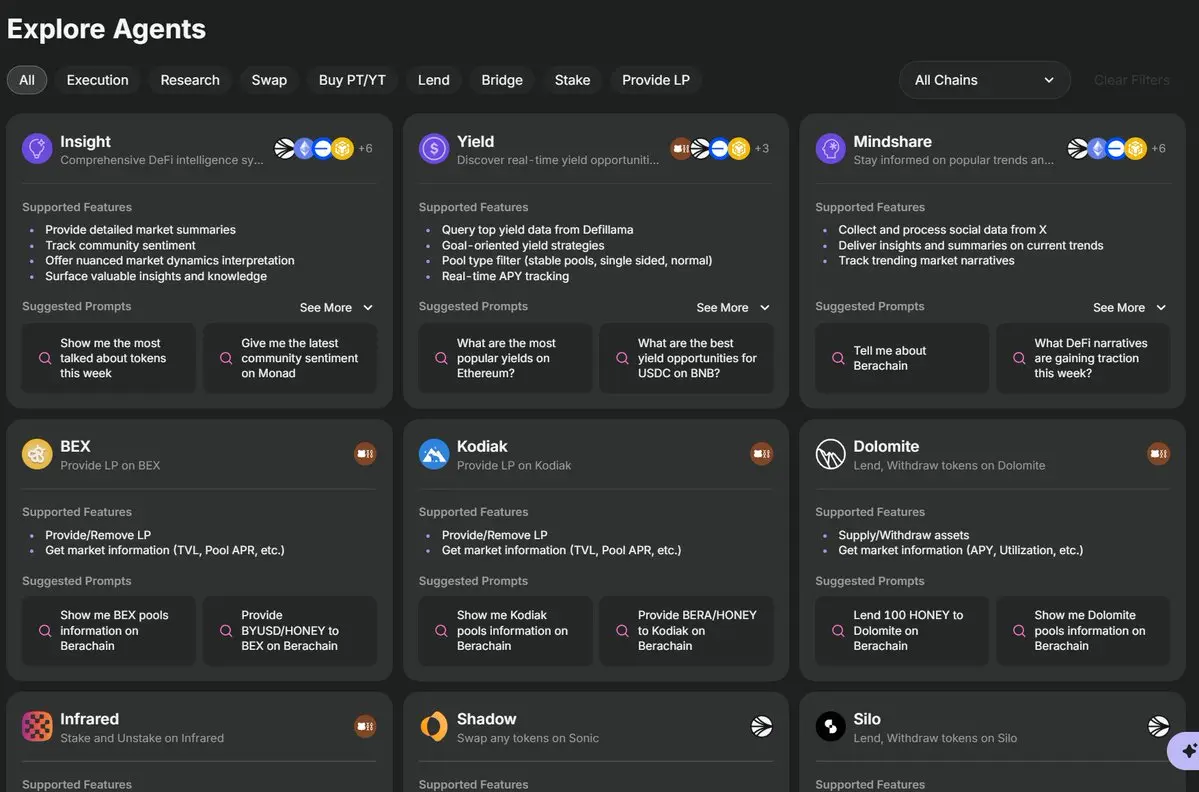Screen dimensions: 1199x792
Task: Expand See More on the Mindshare card
Action: 1130,307
